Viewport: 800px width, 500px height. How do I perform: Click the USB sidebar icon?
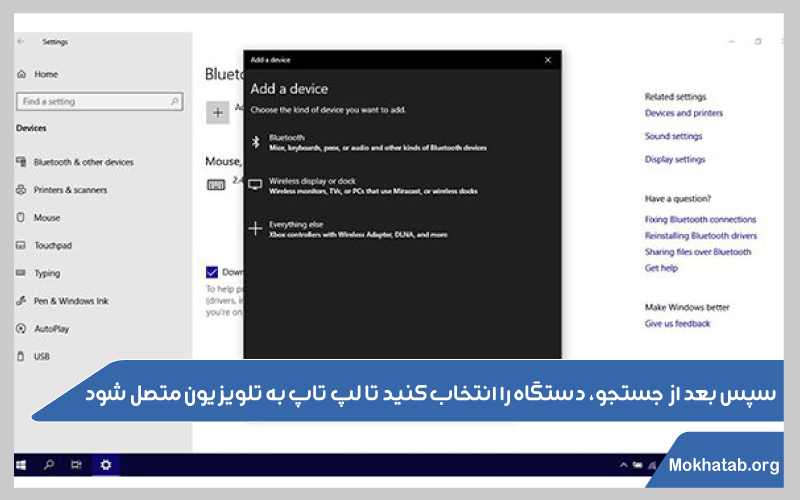click(x=21, y=356)
